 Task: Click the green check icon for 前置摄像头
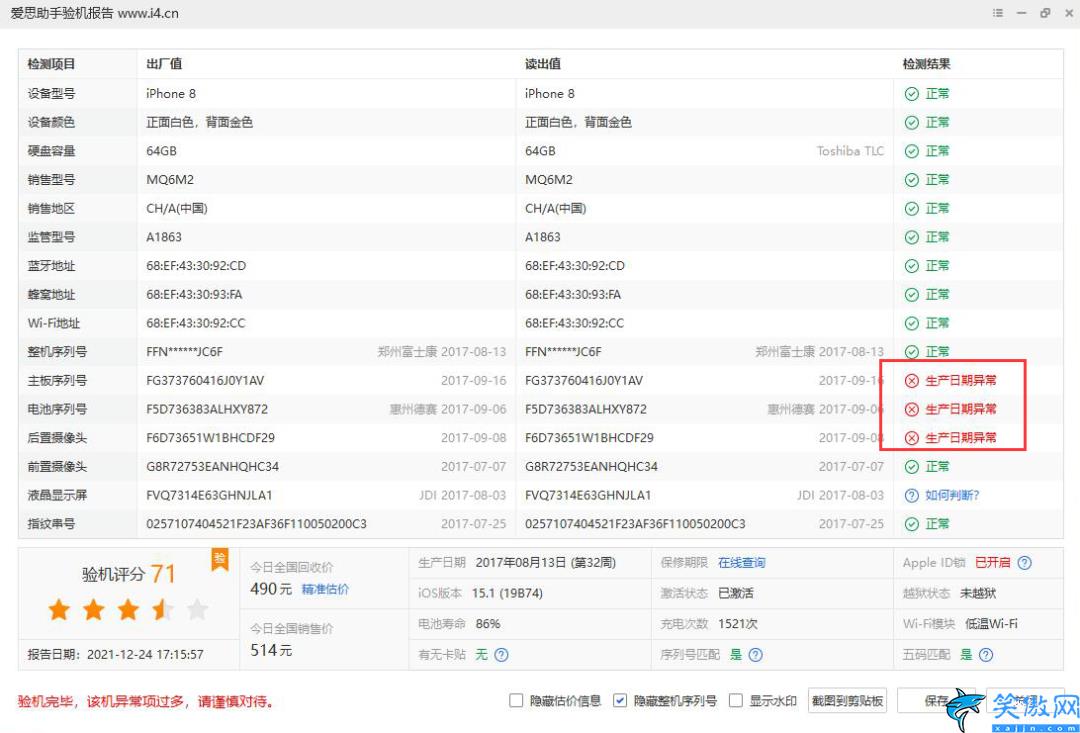tap(912, 467)
